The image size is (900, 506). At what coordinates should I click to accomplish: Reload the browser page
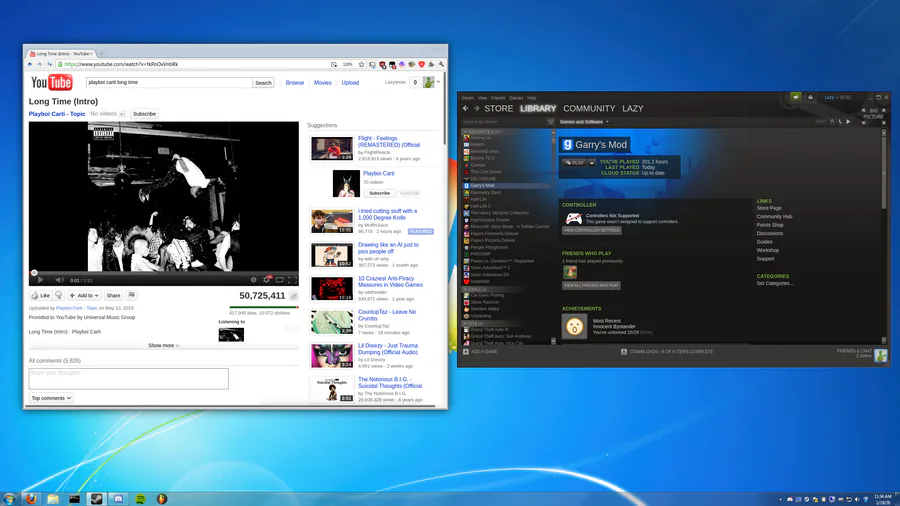pyautogui.click(x=49, y=64)
